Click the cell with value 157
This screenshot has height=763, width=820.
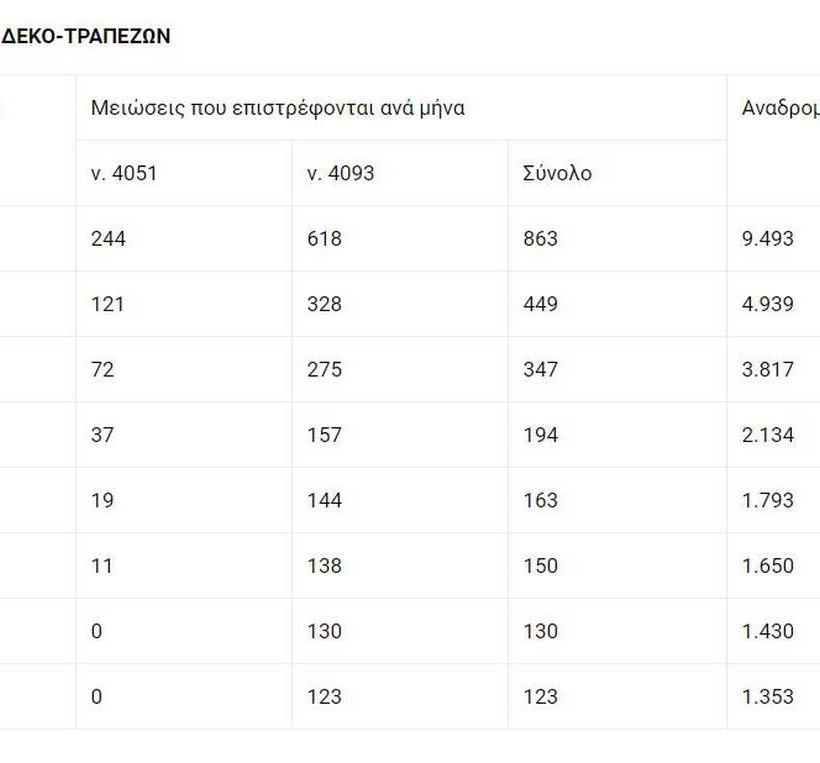coord(324,435)
